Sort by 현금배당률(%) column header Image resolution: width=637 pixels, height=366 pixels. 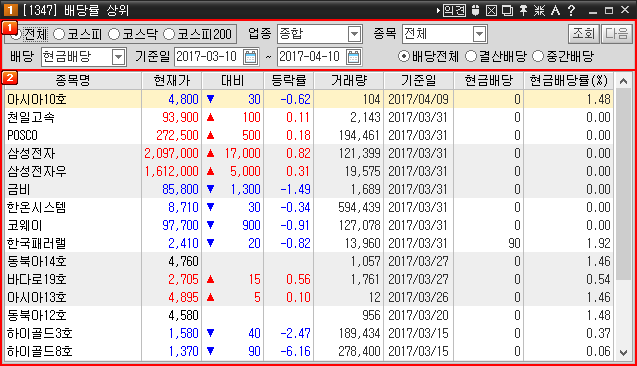coord(568,81)
